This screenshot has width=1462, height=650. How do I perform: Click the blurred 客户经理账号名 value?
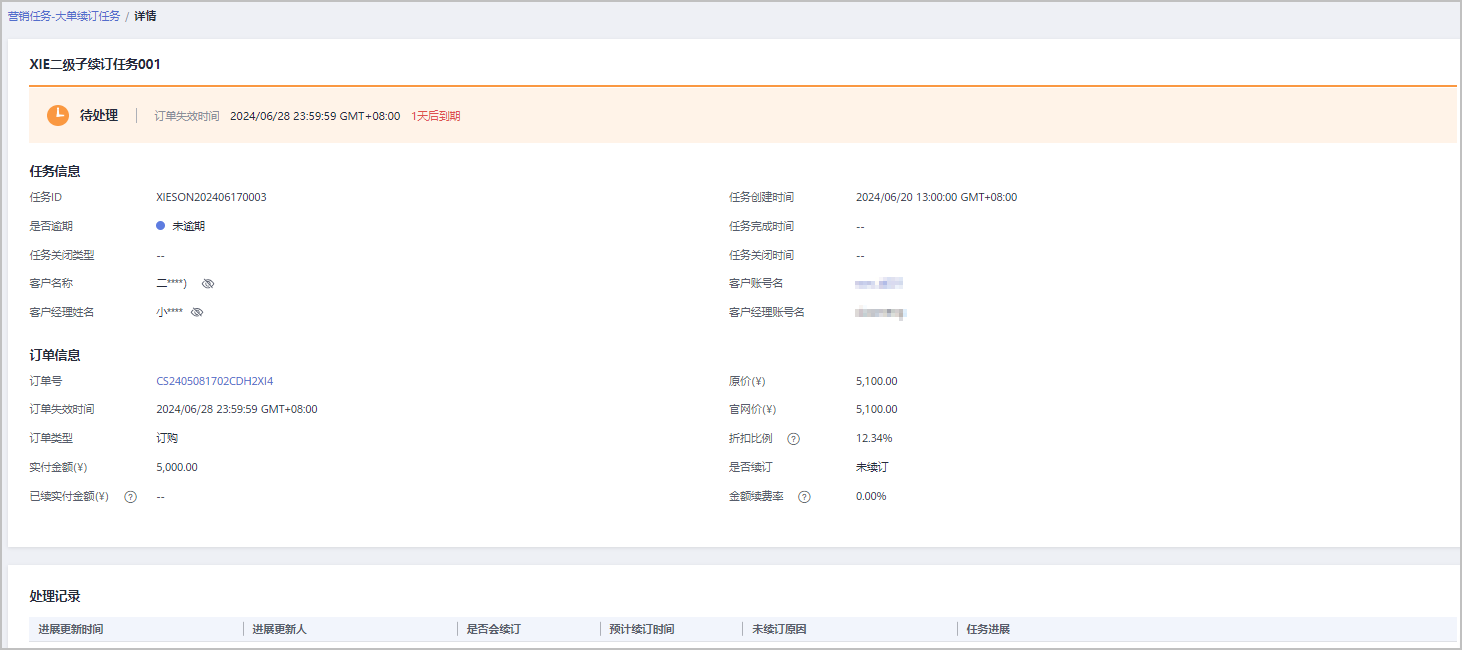click(881, 313)
